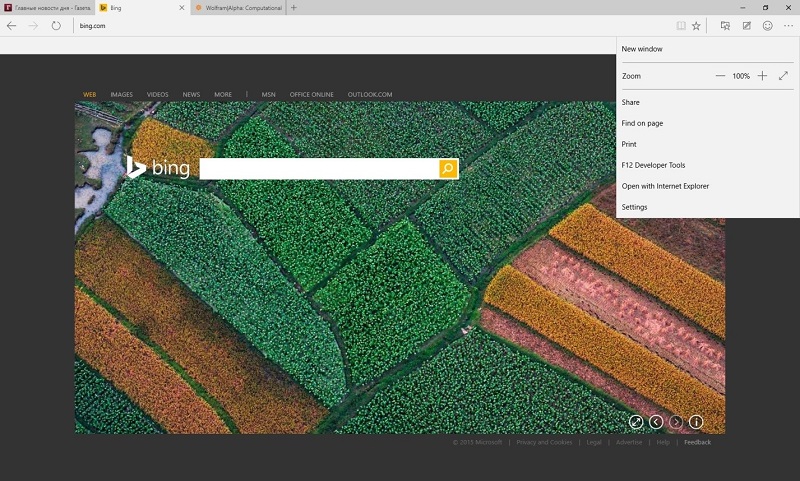Switch to the Wolfram|Alpha tab

(238, 8)
